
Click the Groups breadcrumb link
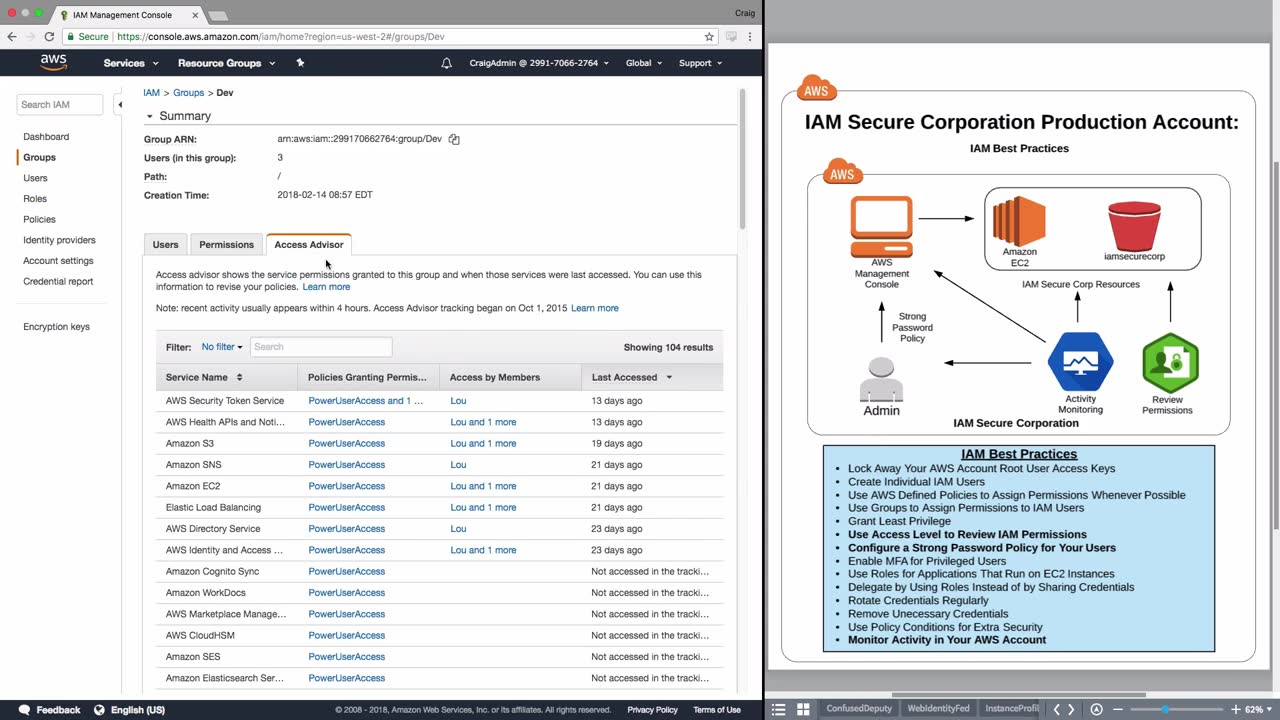188,93
